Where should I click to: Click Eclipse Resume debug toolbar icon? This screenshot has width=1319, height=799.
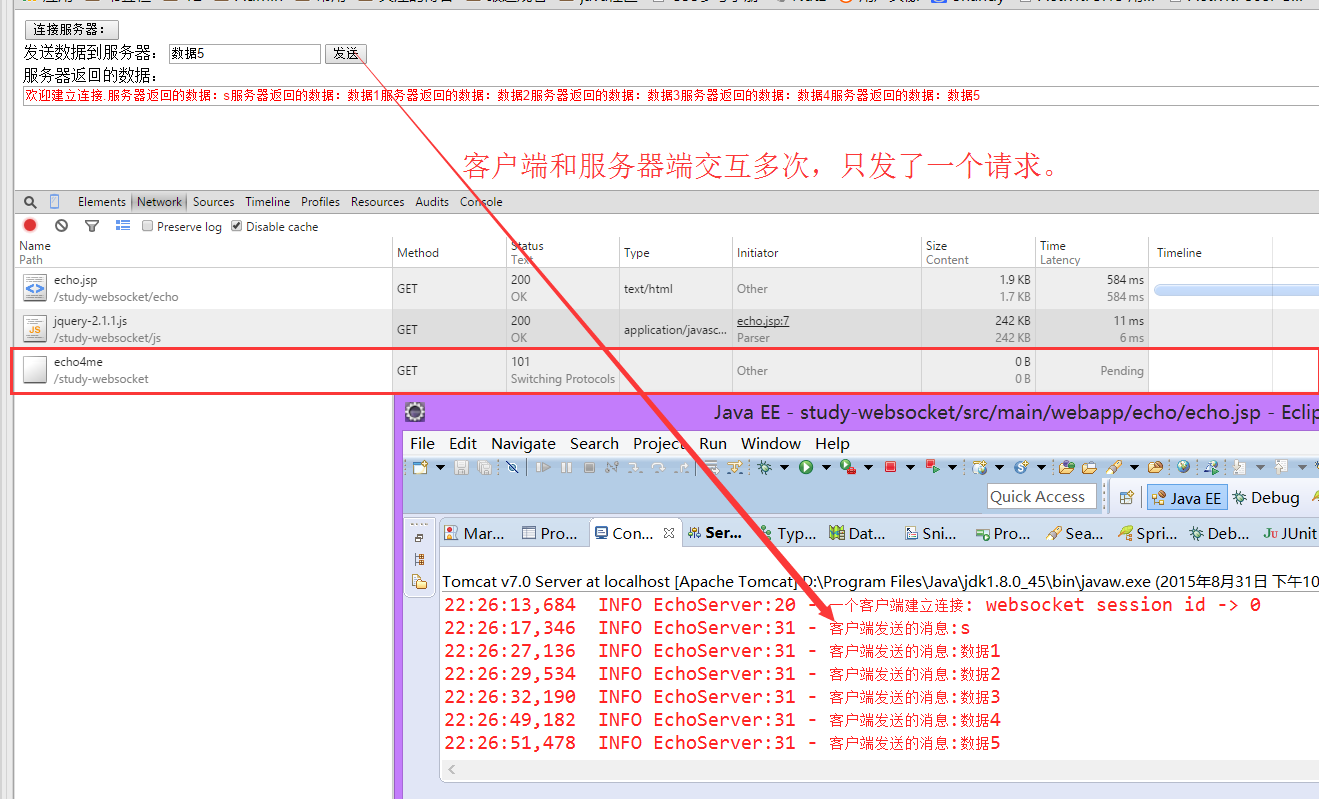pos(543,467)
